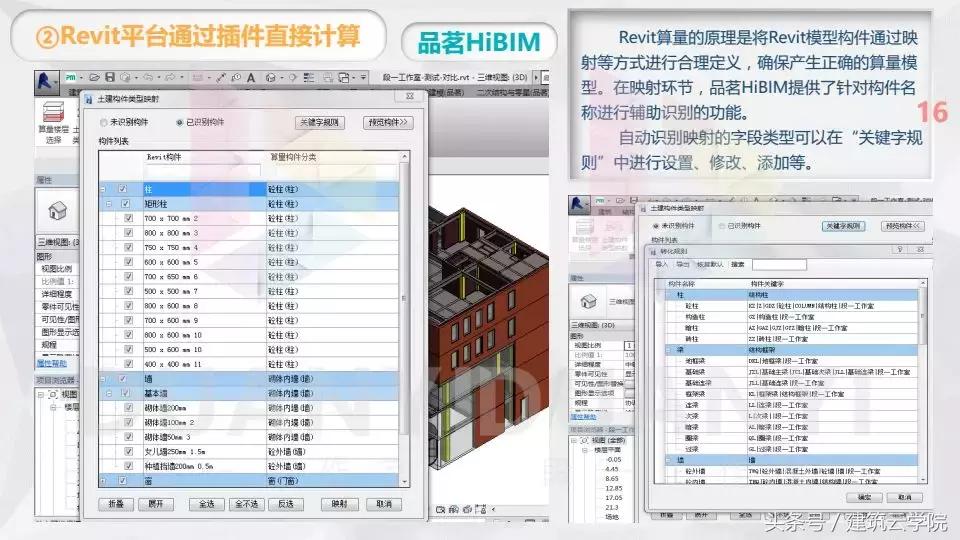The width and height of the screenshot is (960, 540).
Task: Select the 未识别构件 radio in right dialog
Action: 656,226
